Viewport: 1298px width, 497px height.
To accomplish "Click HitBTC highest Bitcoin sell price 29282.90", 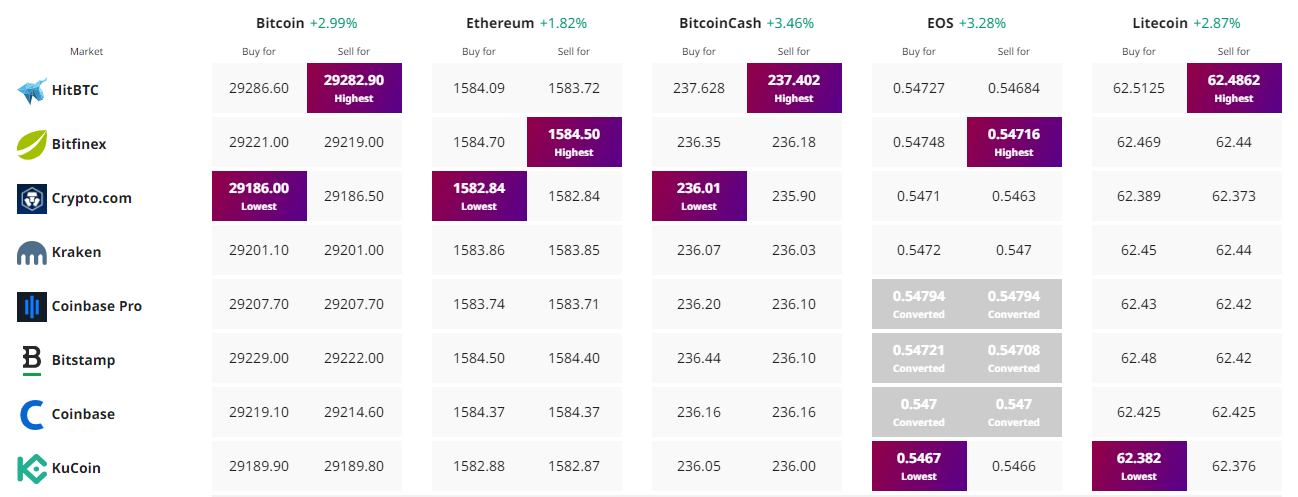I will [x=354, y=88].
